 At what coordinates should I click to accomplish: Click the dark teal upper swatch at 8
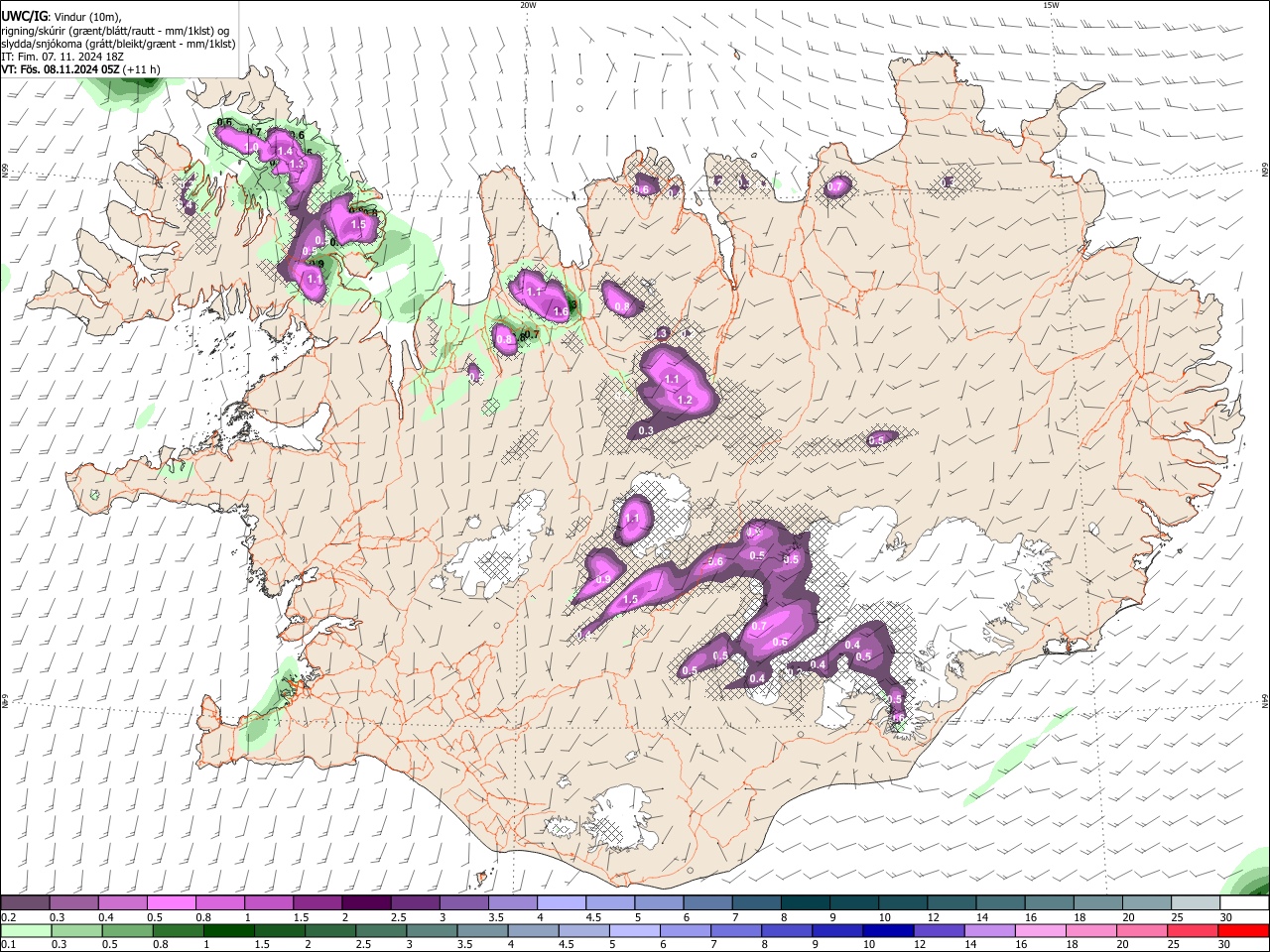tap(806, 902)
